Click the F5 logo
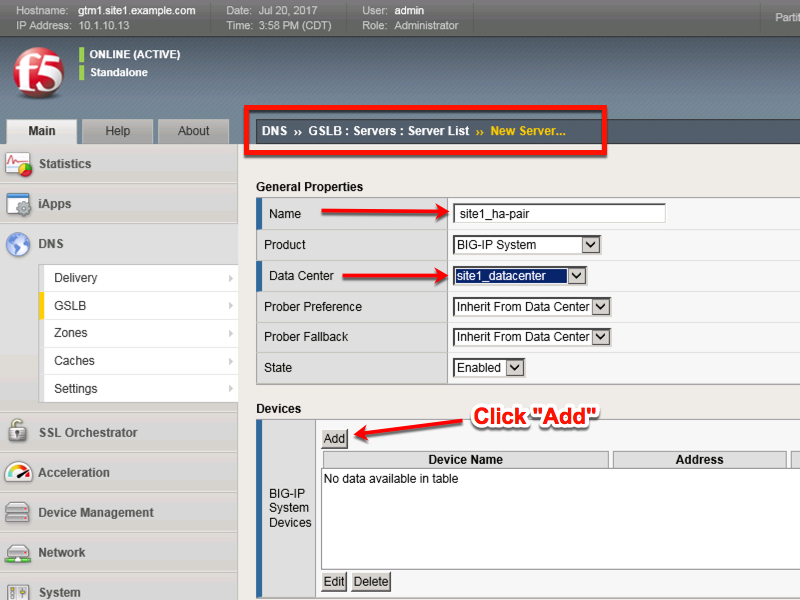This screenshot has width=800, height=600. pos(39,72)
